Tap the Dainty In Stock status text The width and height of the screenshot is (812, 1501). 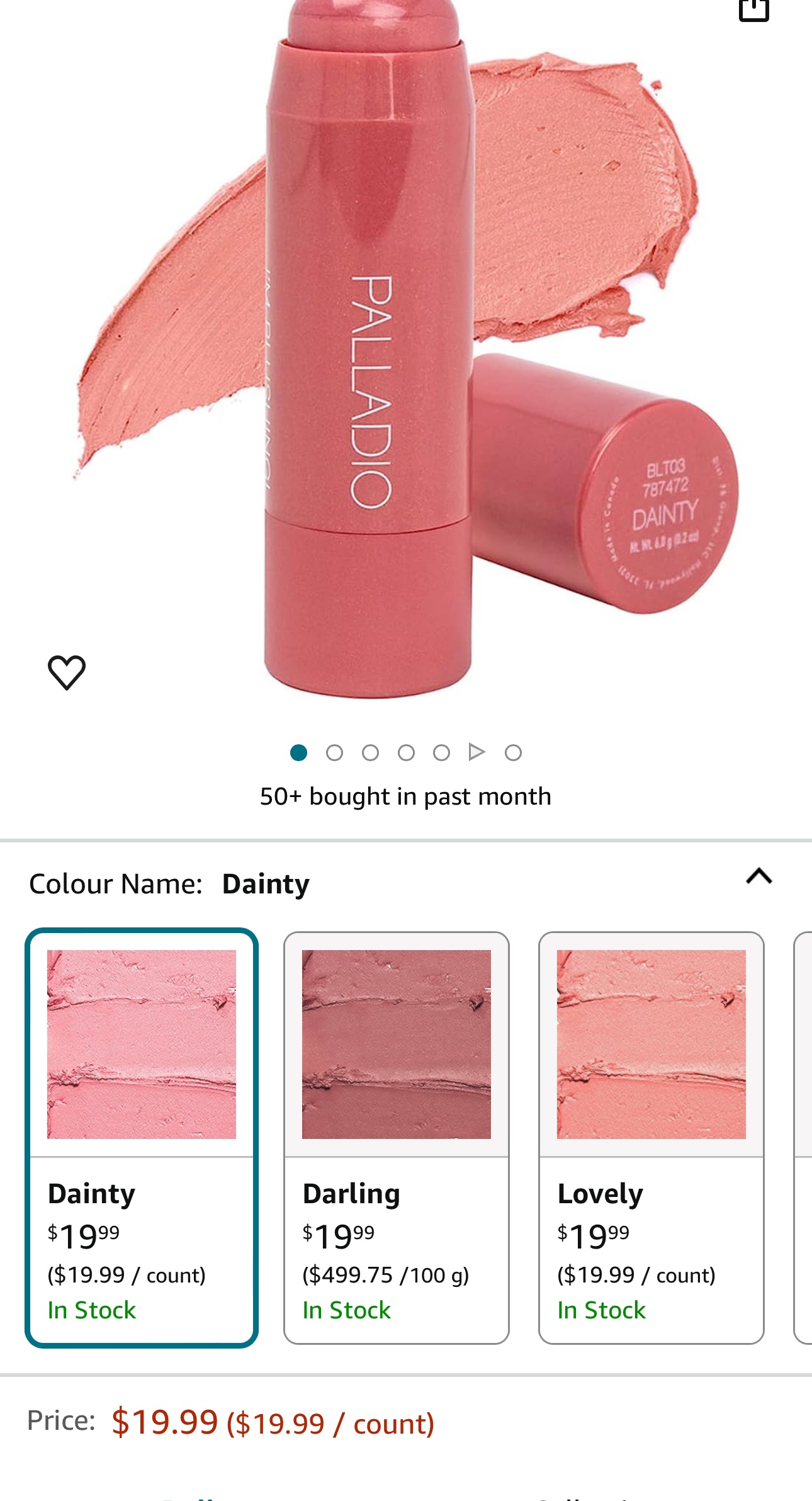coord(92,1310)
